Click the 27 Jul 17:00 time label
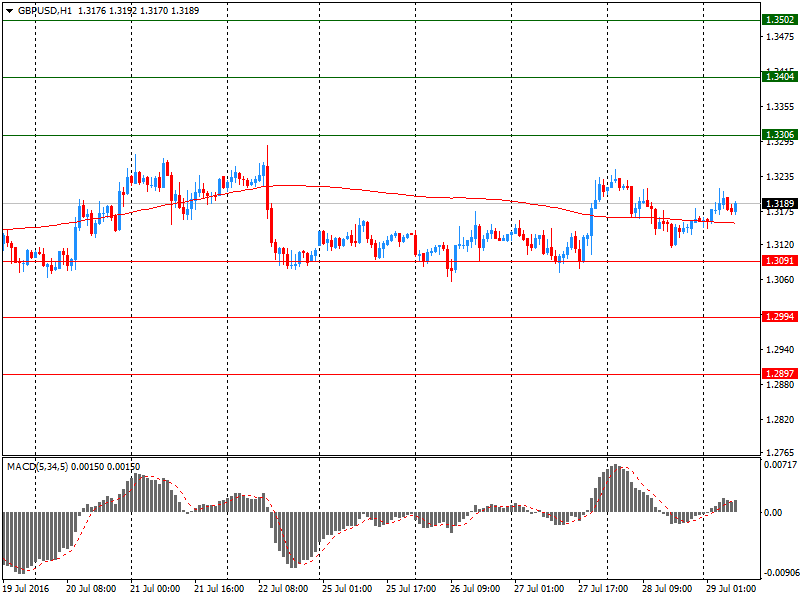The image size is (800, 600). (x=603, y=589)
